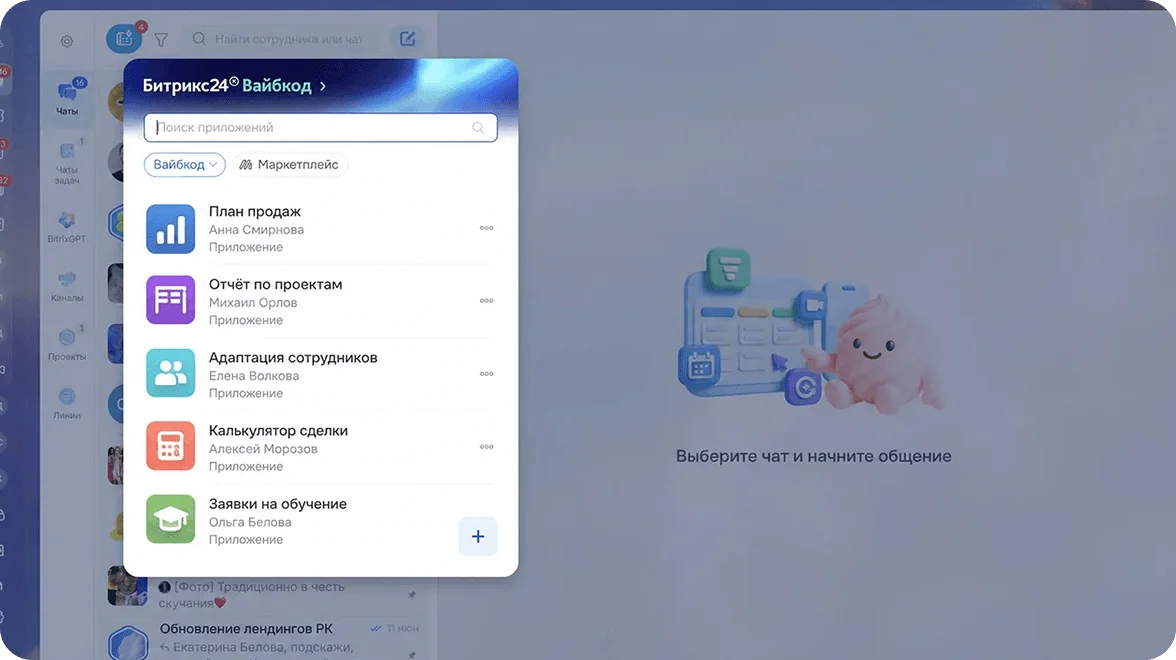This screenshot has height=660, width=1176.
Task: Select the Отчёт по проектам app title
Action: (275, 284)
